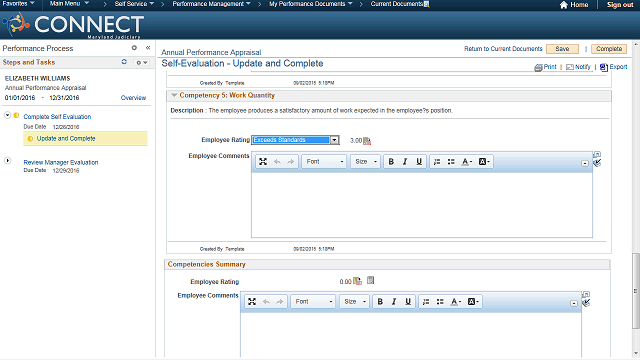Click the Home icon in top bar

(x=564, y=4)
